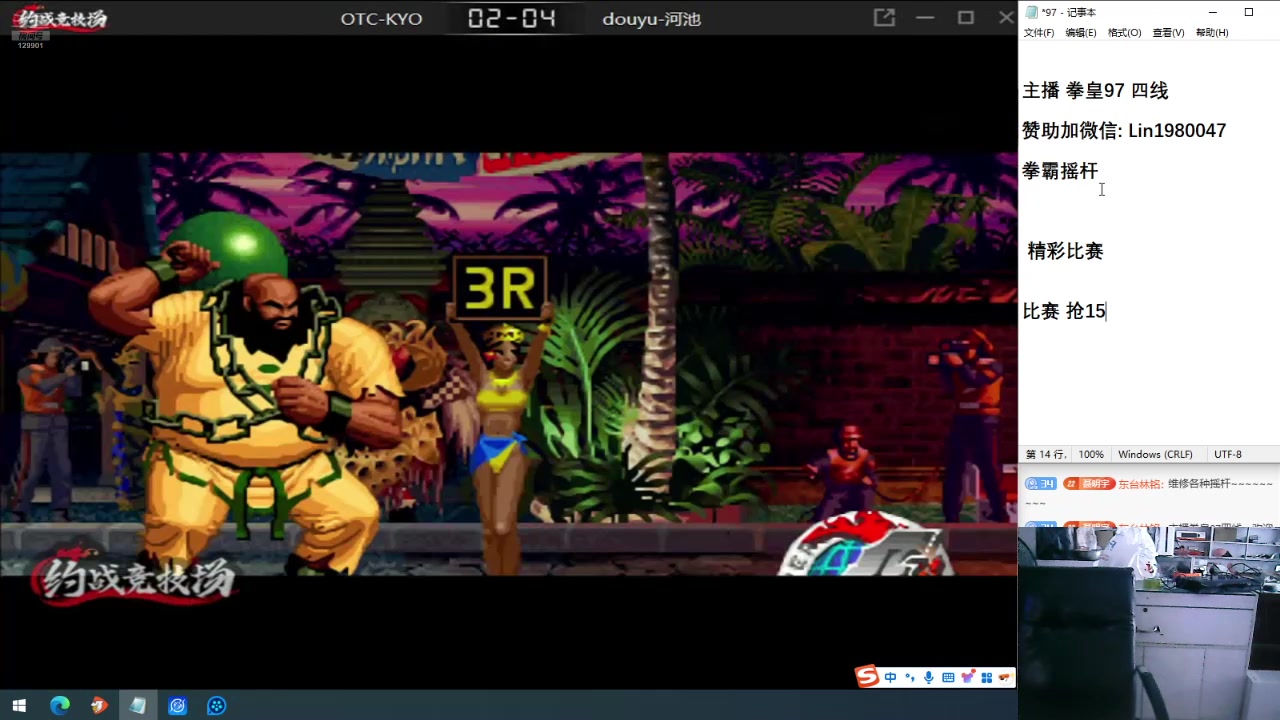This screenshot has width=1280, height=720.
Task: Open Notepad 编辑(E) menu
Action: click(x=1081, y=33)
